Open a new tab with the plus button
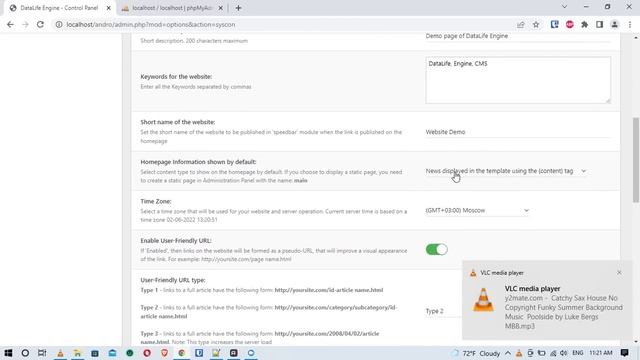640x360 pixels. [x=238, y=8]
